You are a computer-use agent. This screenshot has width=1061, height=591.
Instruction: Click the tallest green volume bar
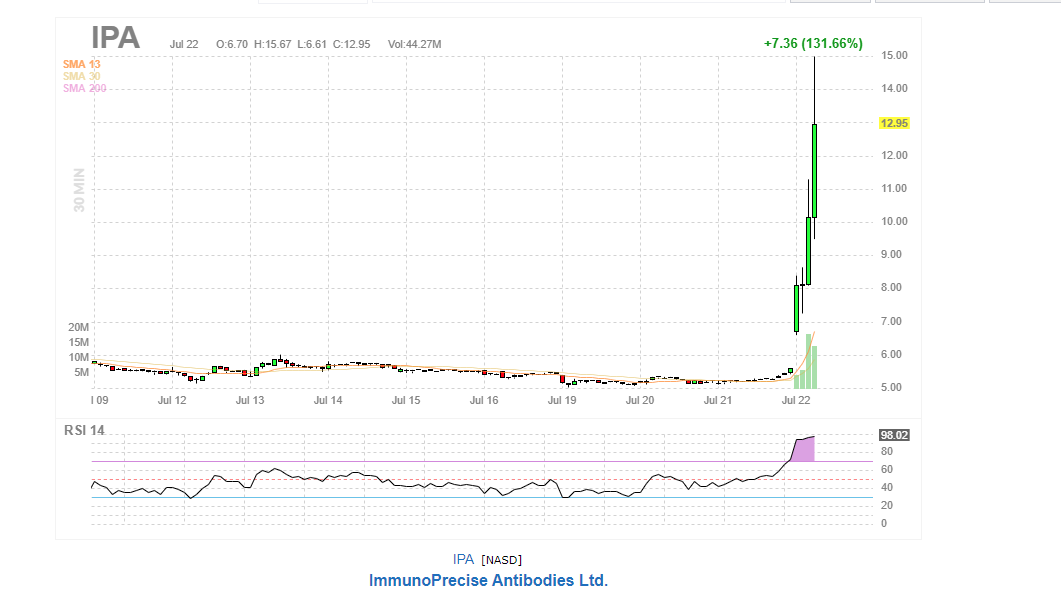click(x=808, y=362)
